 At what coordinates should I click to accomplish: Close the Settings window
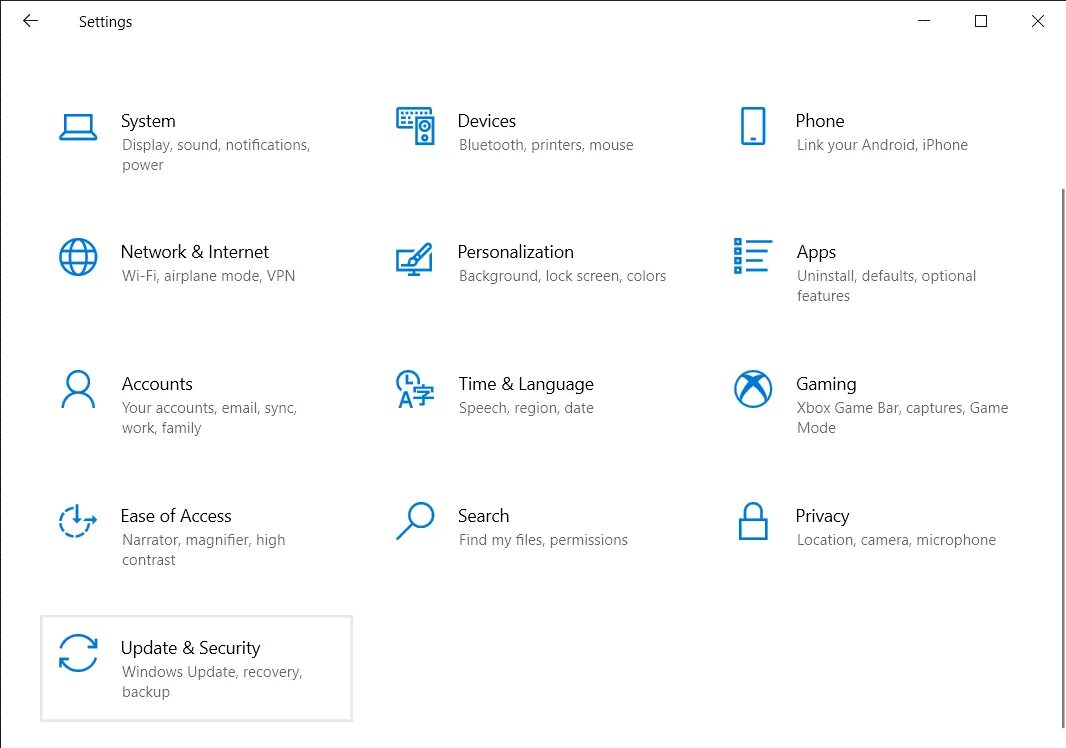click(1037, 21)
